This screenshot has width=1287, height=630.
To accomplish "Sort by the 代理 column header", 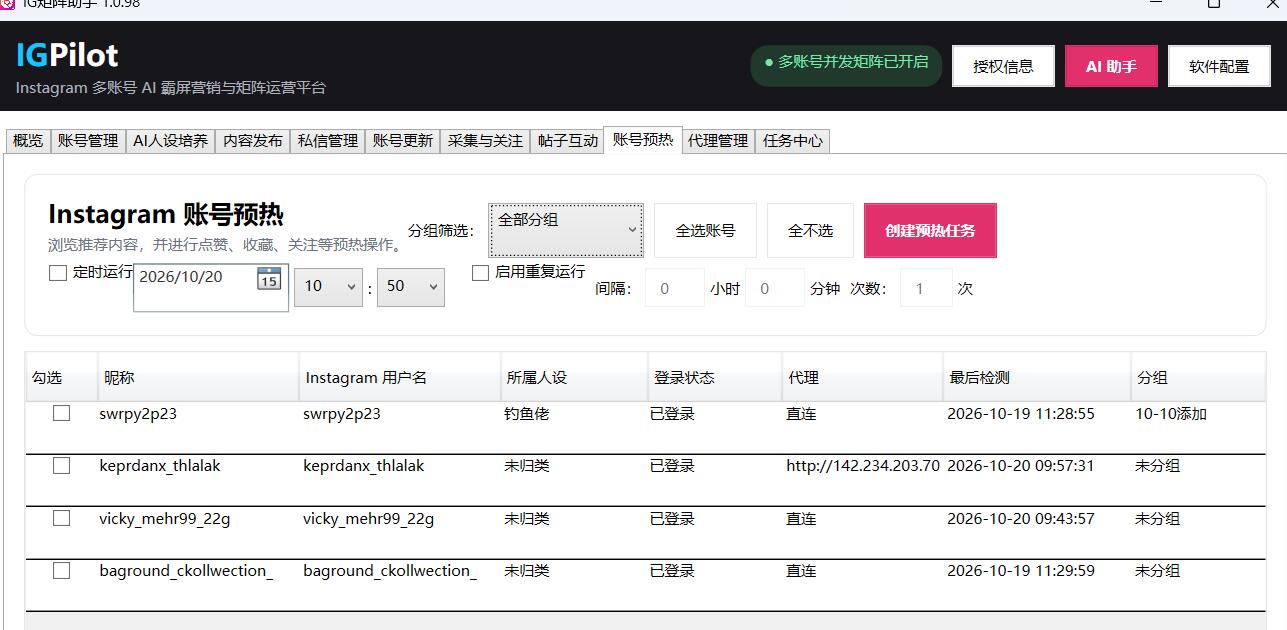I will click(x=862, y=377).
